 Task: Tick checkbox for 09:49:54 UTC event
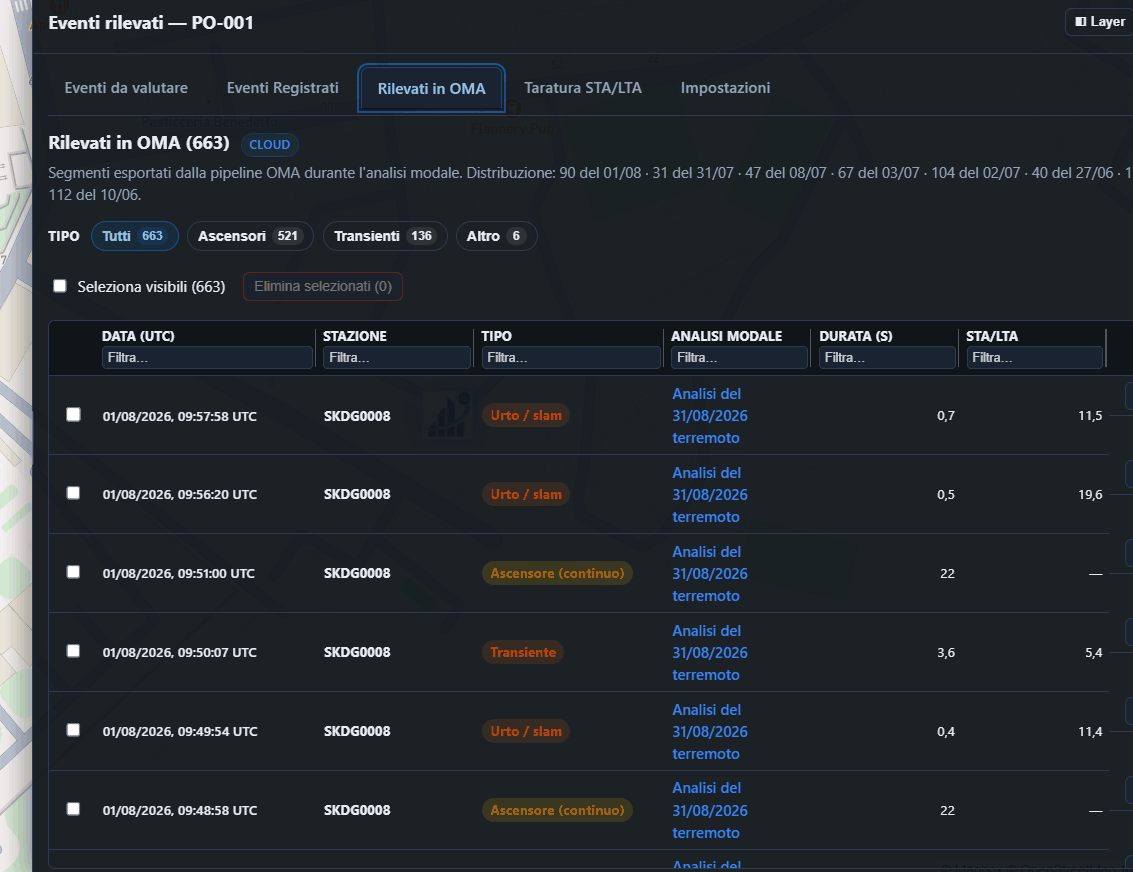click(x=73, y=730)
